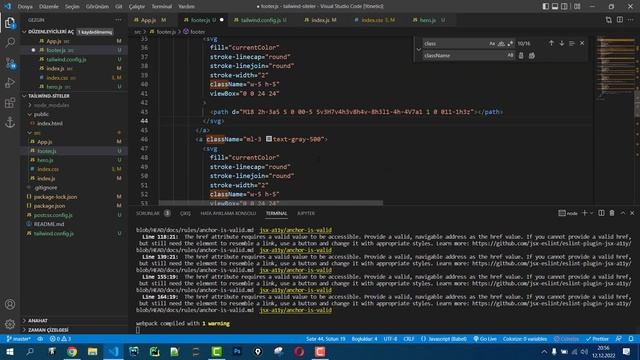Toggle find in selection icon
This screenshot has width=640, height=360.
pos(572,43)
